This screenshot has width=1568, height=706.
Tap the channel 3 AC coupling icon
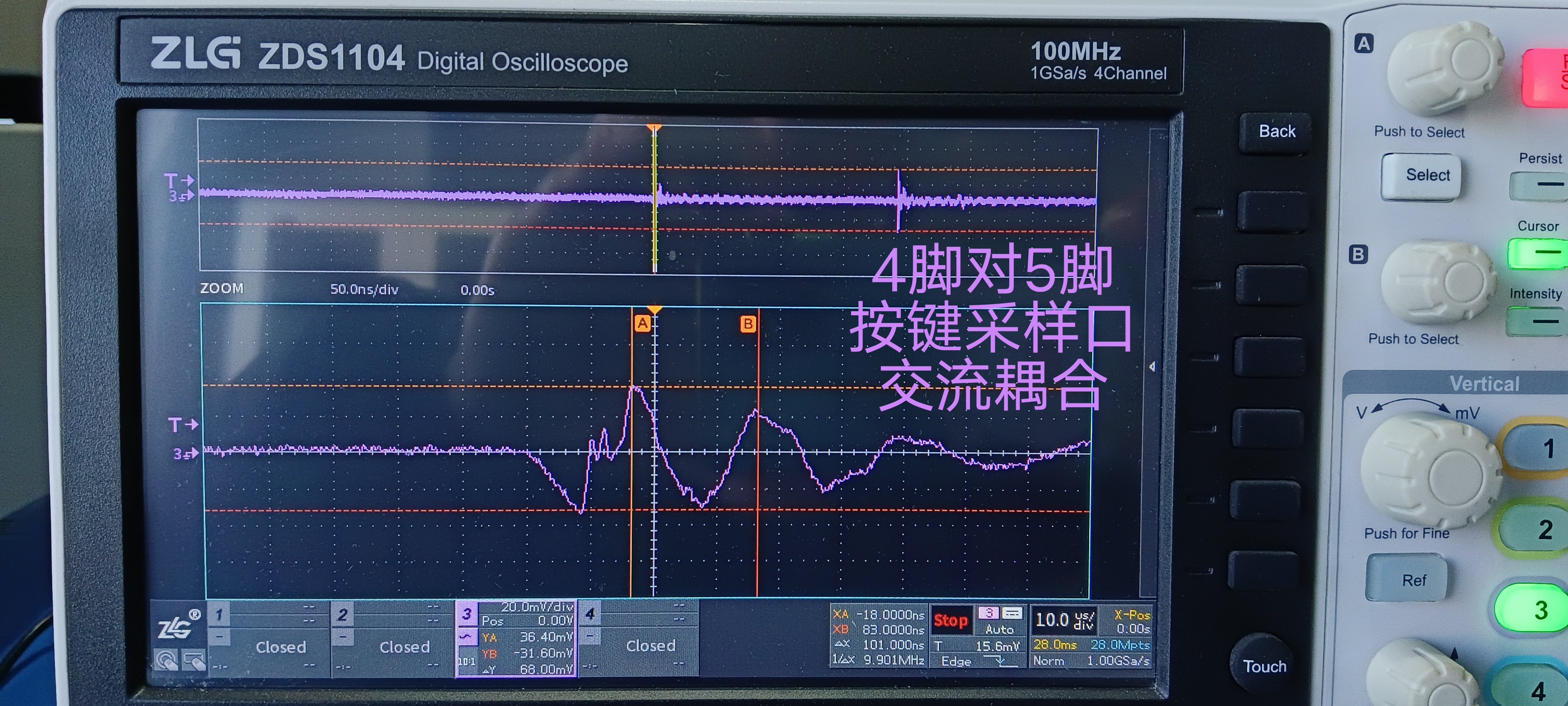(x=466, y=636)
